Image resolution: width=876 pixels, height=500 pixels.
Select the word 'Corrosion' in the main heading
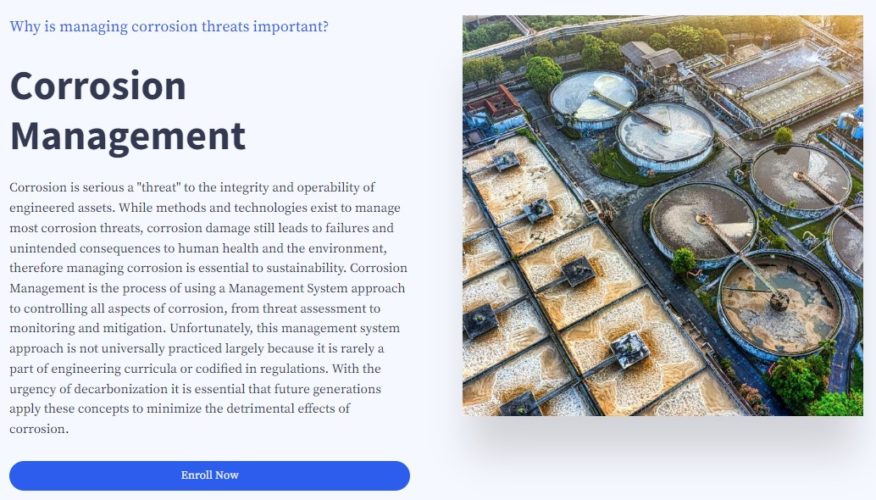click(x=98, y=85)
